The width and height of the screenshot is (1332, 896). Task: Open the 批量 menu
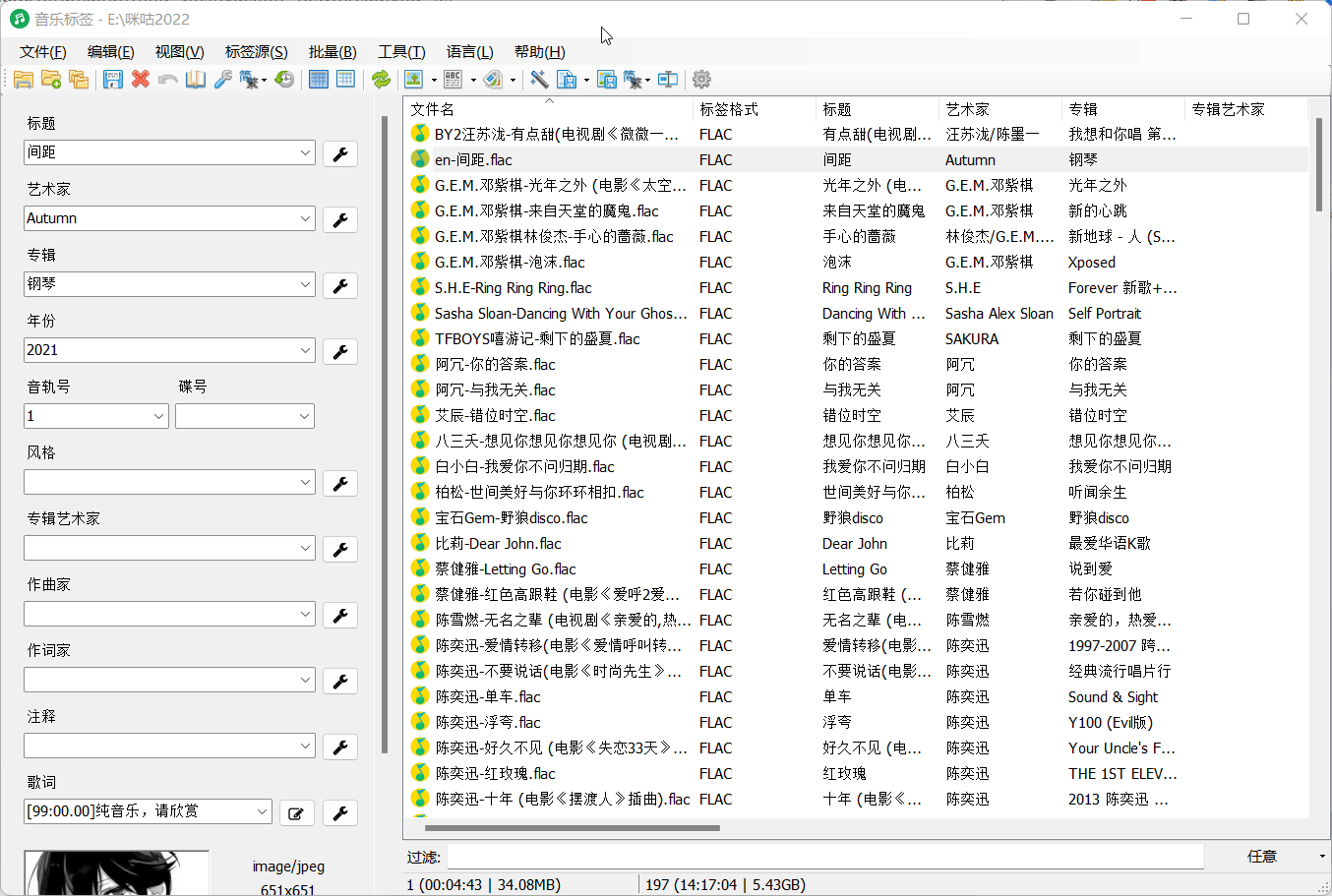pos(332,51)
